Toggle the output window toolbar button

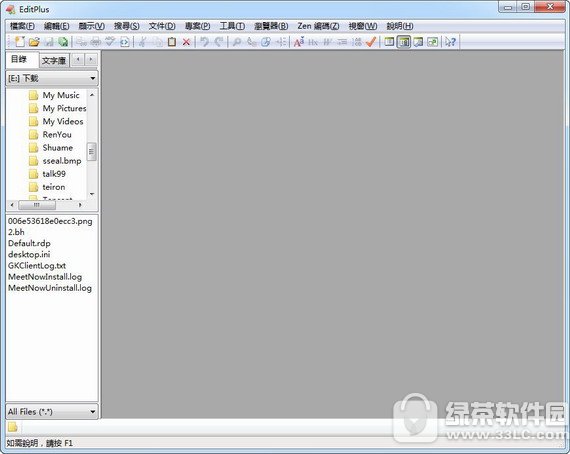pos(418,42)
